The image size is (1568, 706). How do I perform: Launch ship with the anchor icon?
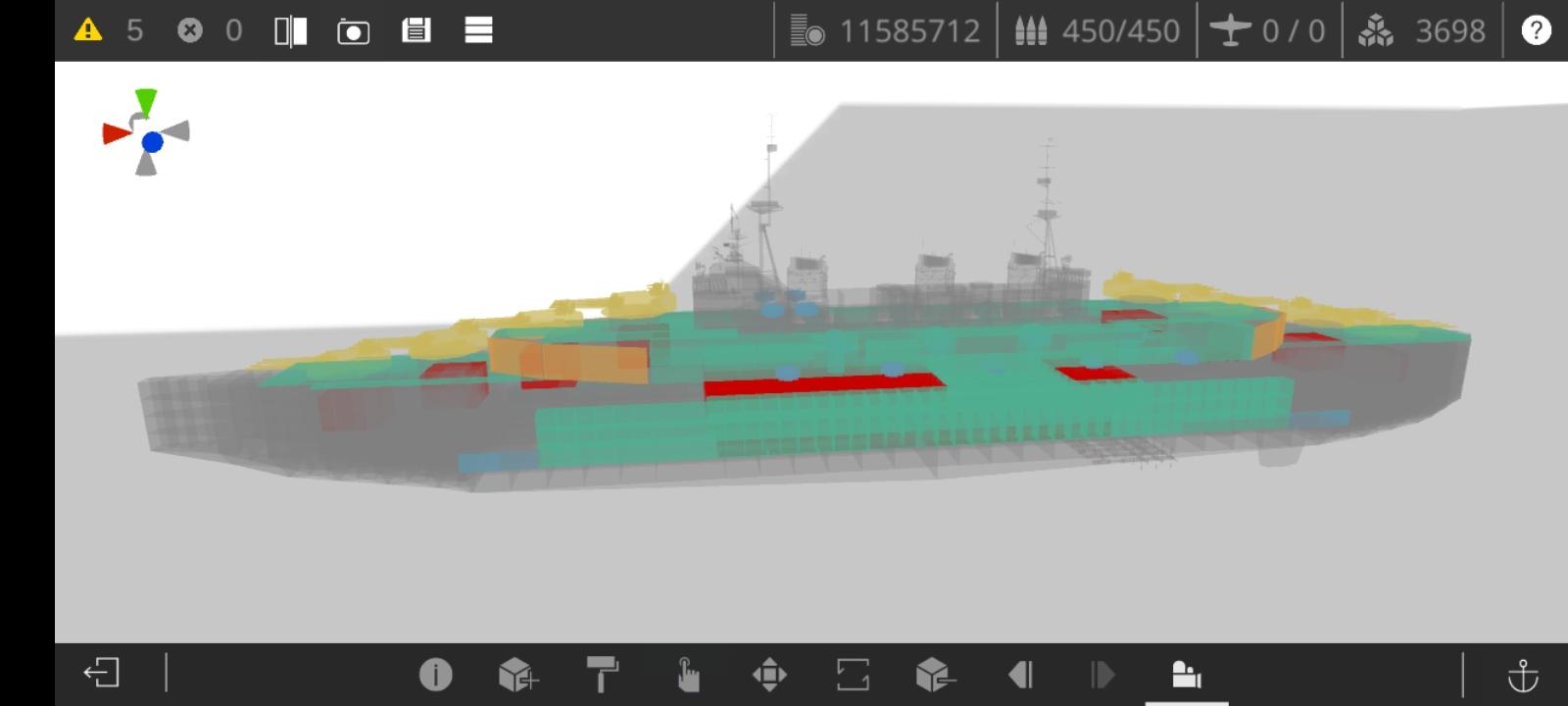coord(1523,675)
